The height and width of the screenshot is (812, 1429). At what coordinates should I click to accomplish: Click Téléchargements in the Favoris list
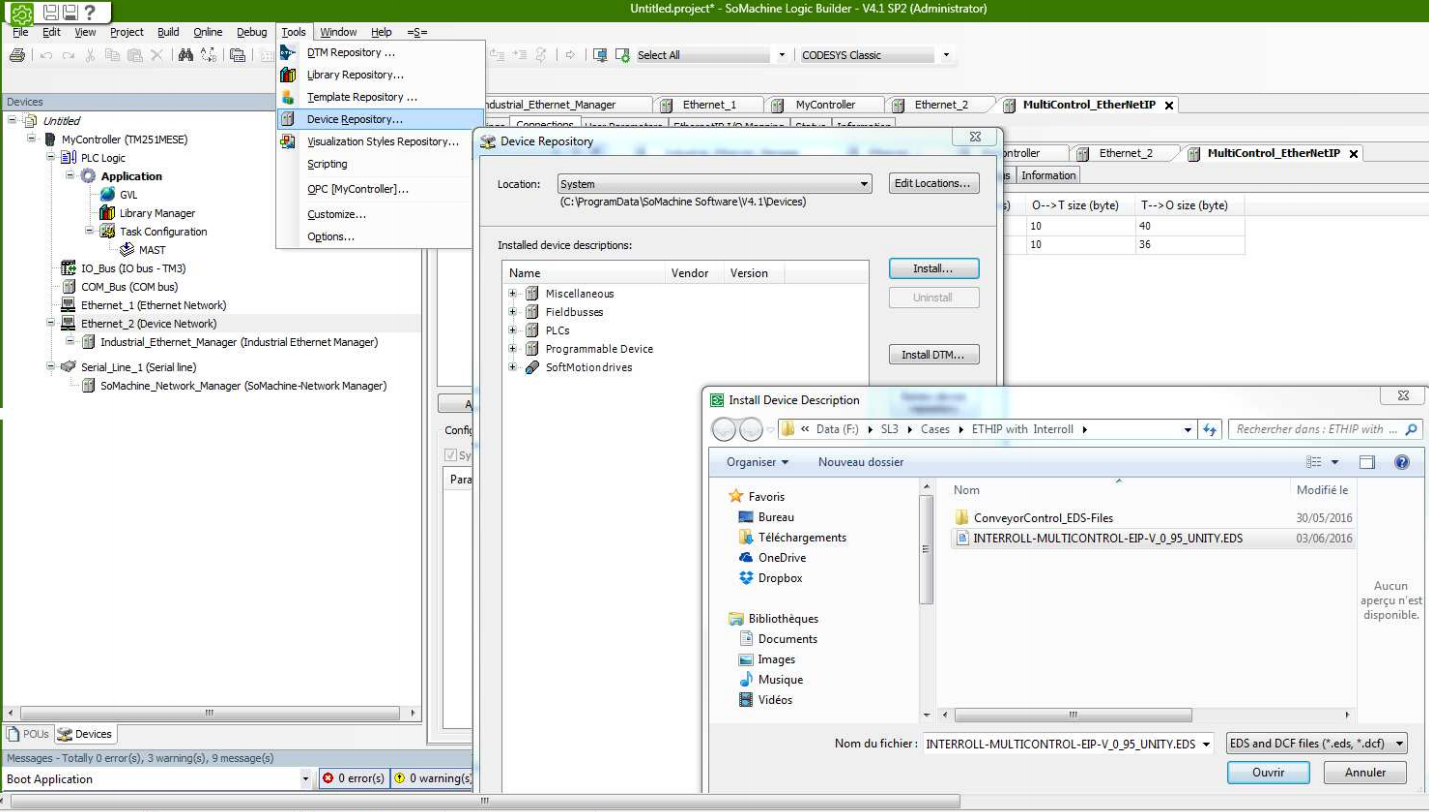[802, 538]
